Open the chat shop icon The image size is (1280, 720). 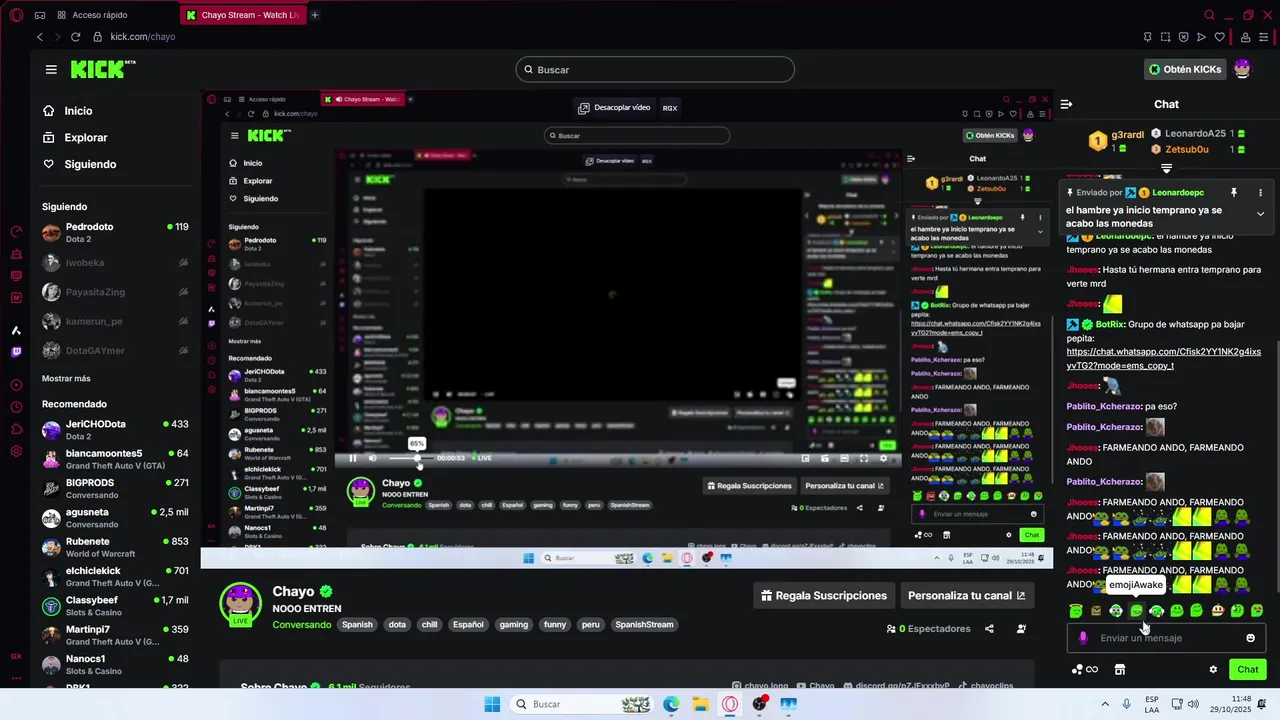click(1120, 669)
